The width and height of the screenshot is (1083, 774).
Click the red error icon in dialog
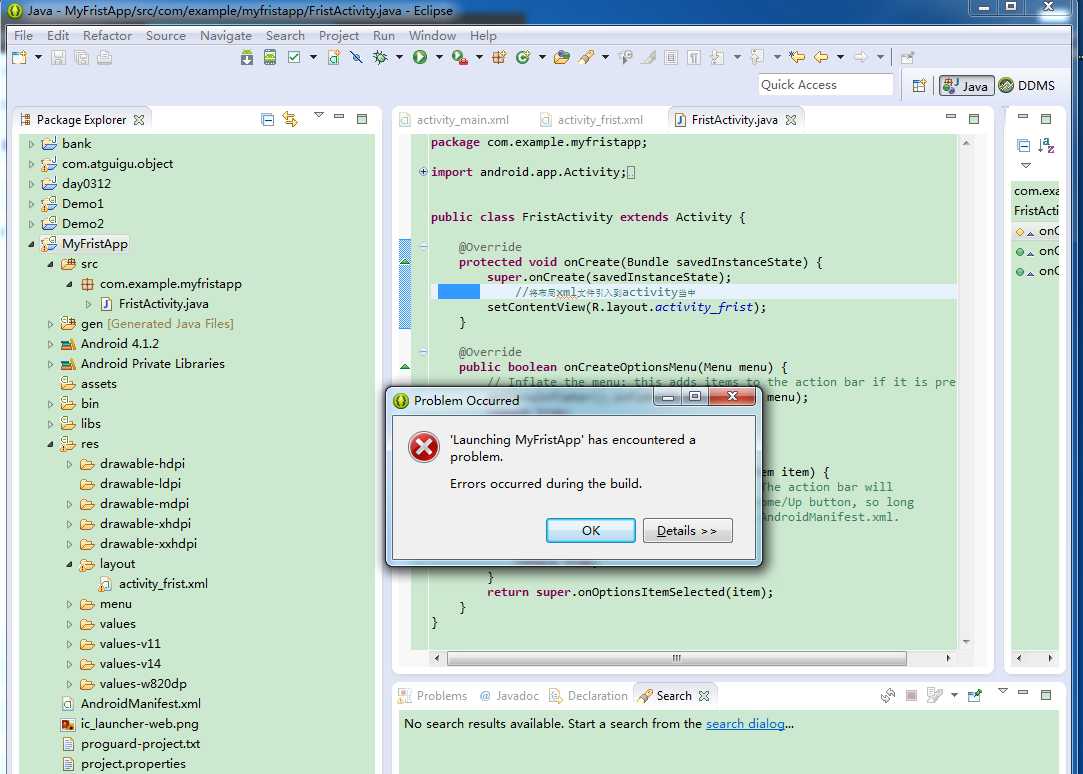tap(424, 447)
